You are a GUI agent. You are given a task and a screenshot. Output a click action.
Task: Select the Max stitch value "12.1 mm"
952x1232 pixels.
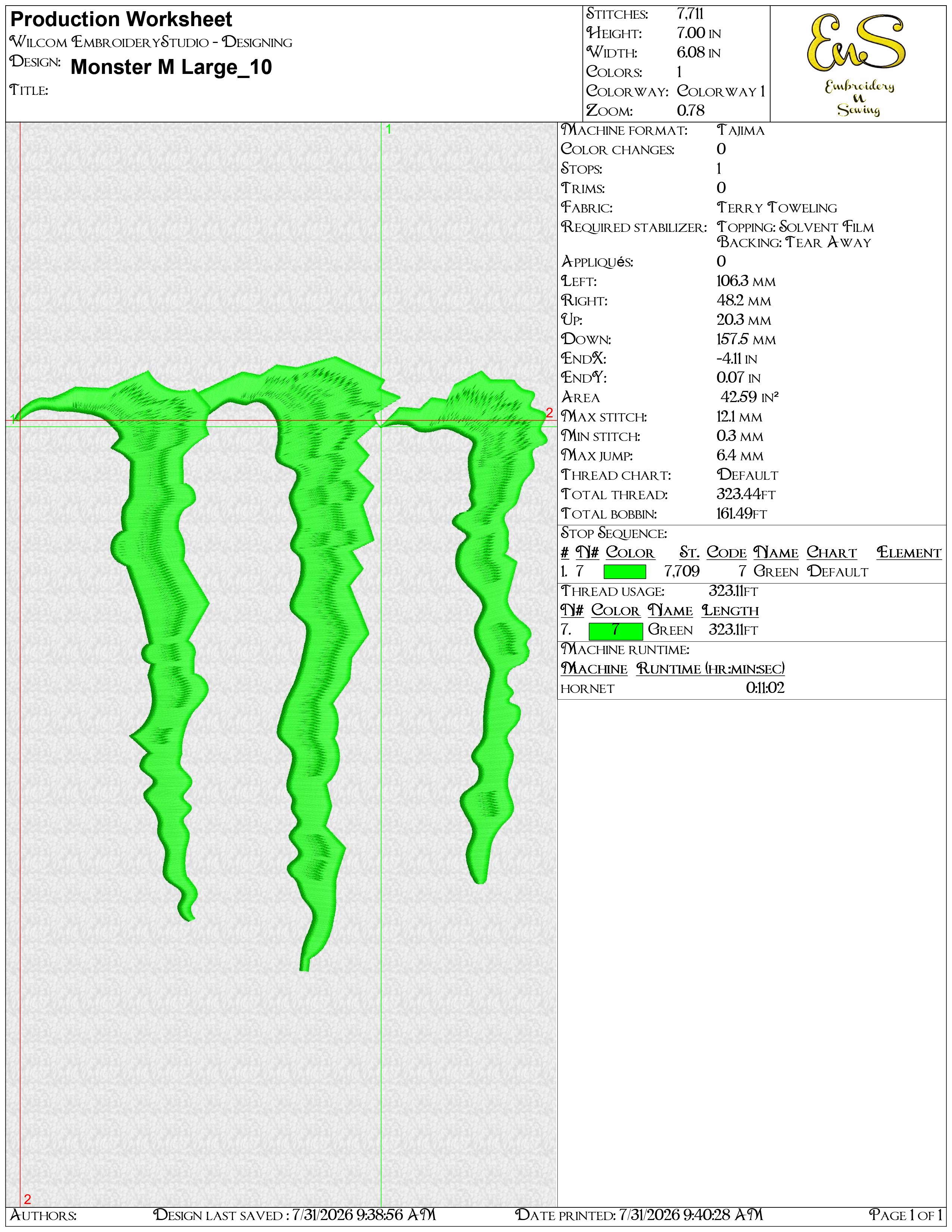(x=739, y=417)
